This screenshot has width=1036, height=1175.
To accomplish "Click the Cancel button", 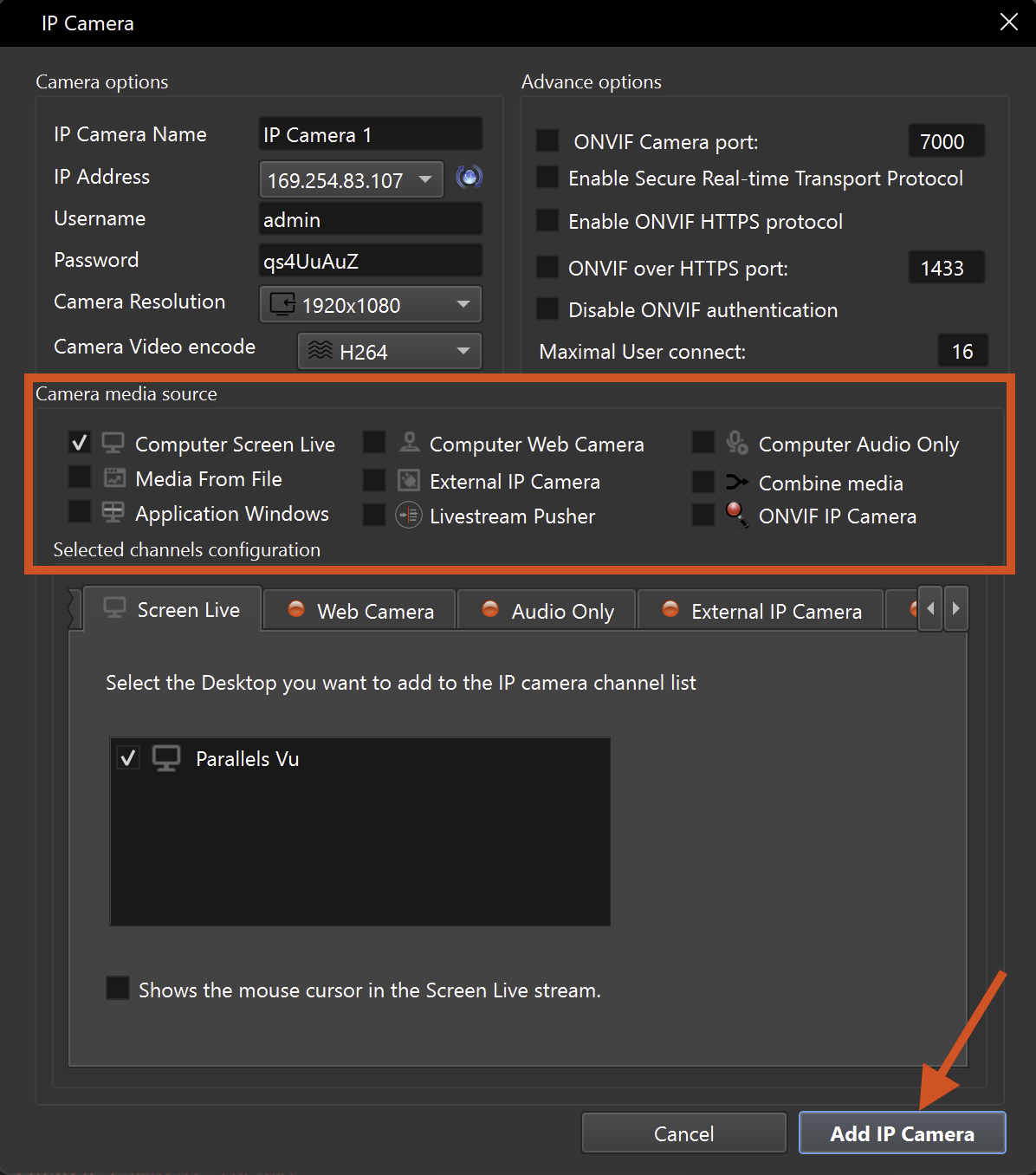I will pos(683,1133).
